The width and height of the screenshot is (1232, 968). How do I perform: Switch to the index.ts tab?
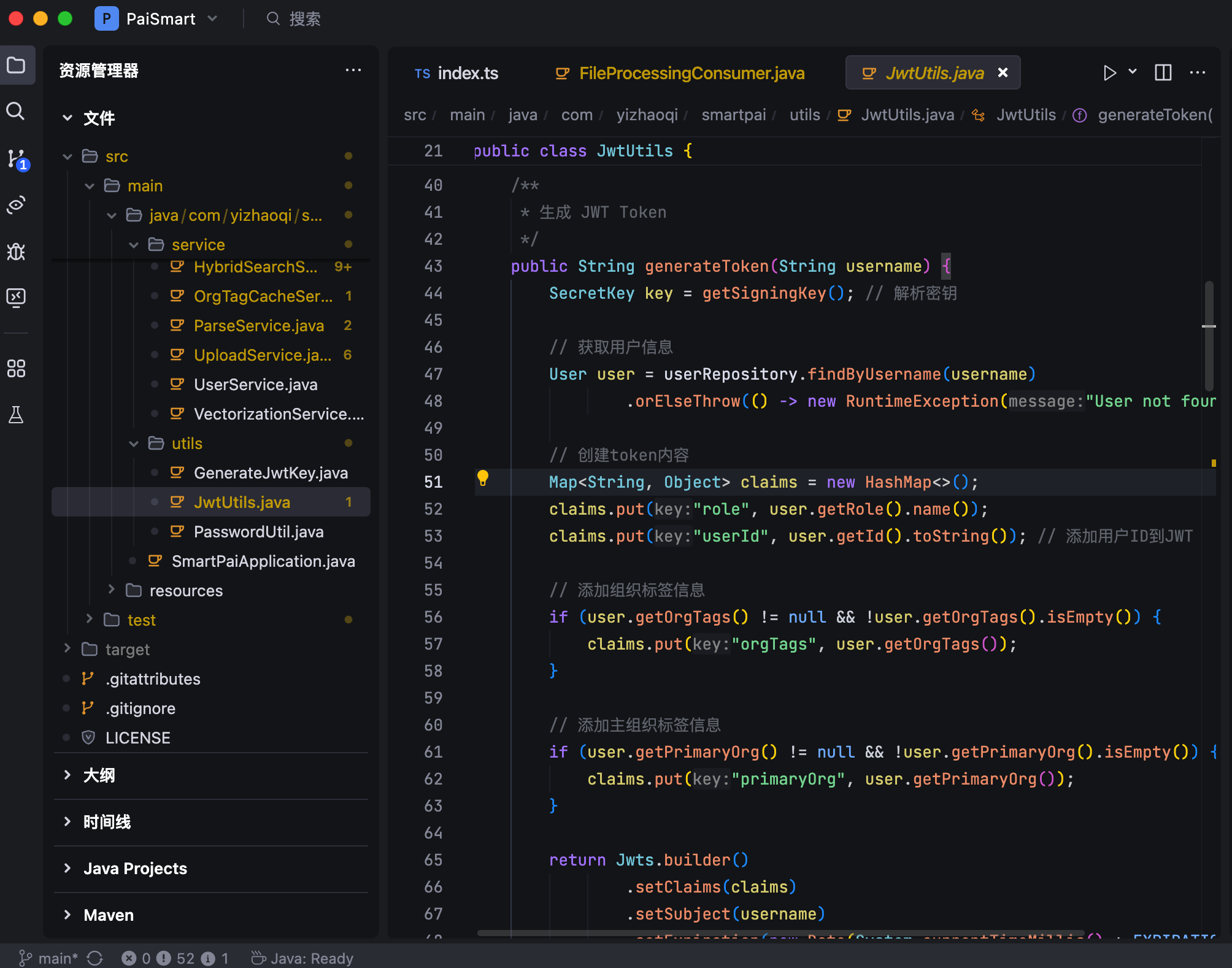point(468,73)
